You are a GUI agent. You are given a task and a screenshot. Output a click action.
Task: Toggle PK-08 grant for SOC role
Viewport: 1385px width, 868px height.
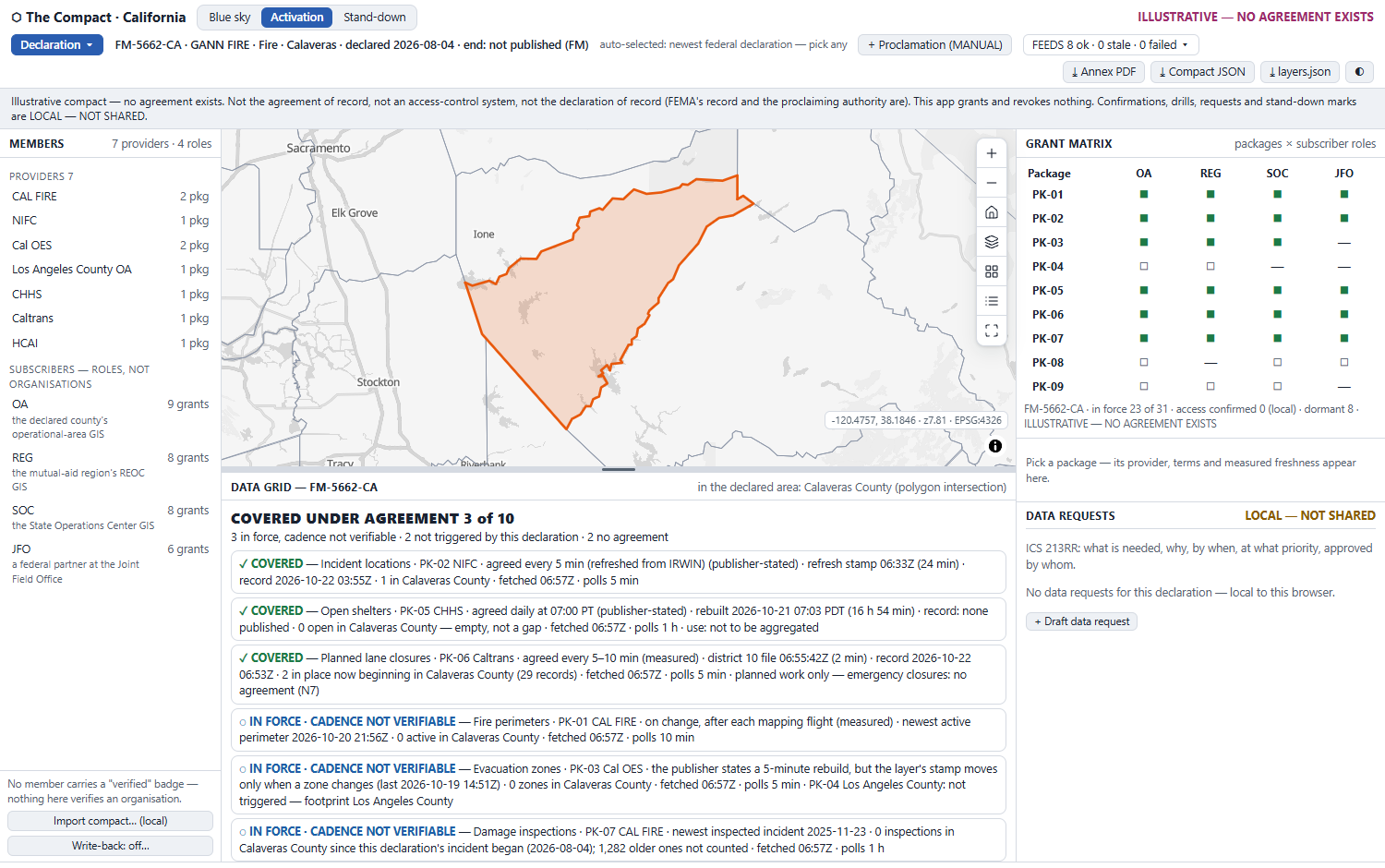[x=1277, y=363]
